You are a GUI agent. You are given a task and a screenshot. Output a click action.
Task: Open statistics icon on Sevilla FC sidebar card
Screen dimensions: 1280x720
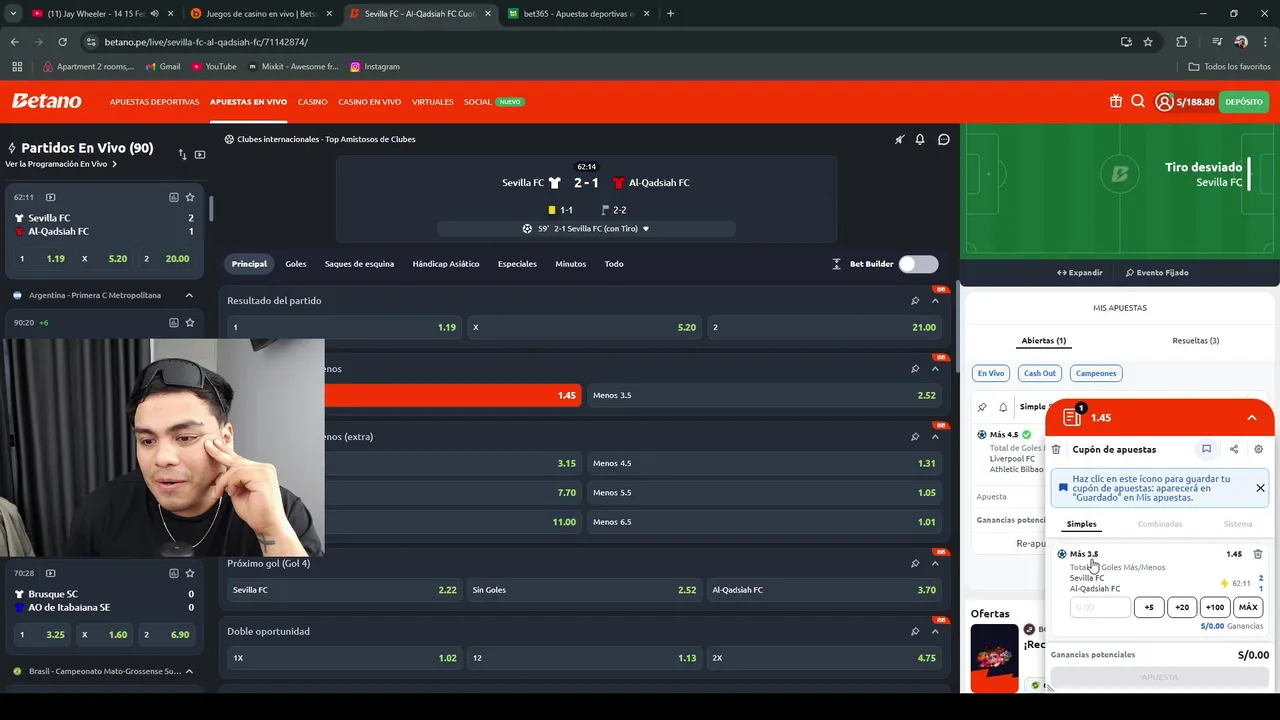173,197
